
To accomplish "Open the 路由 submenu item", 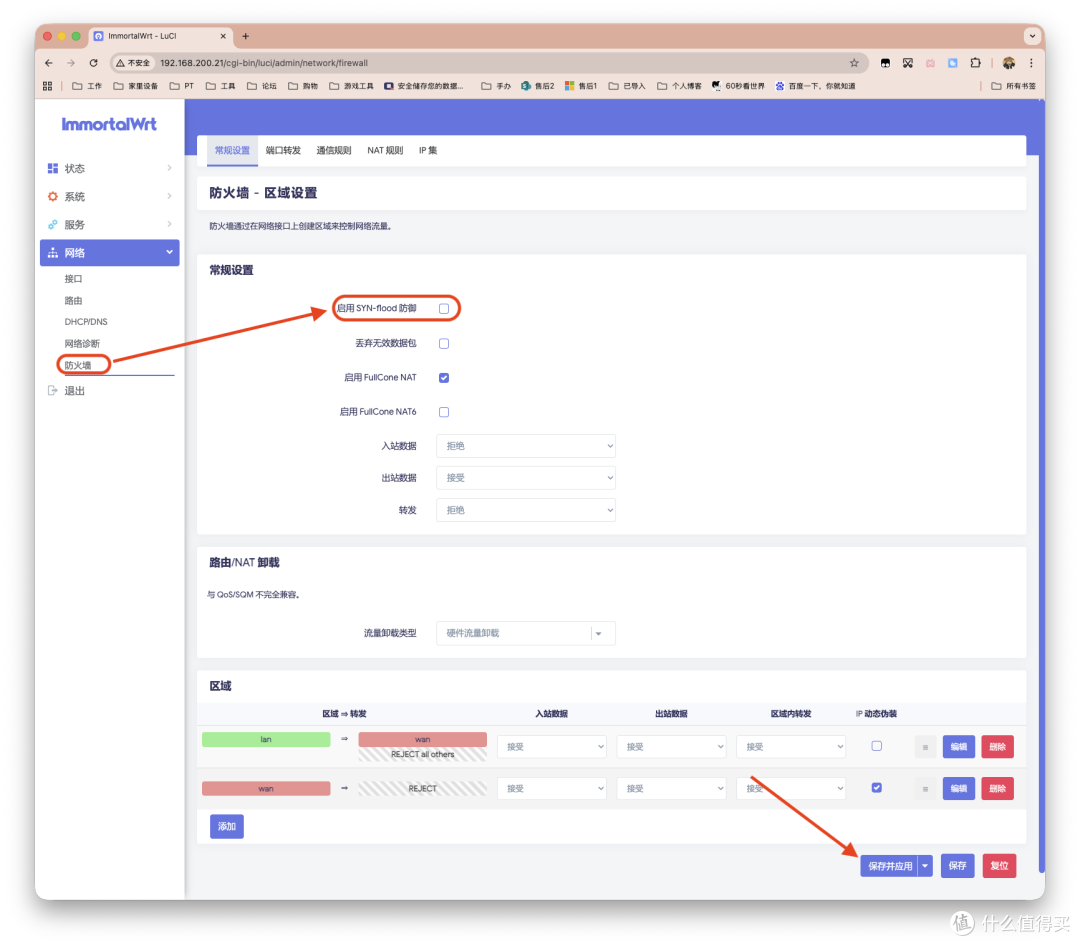I will pos(73,300).
